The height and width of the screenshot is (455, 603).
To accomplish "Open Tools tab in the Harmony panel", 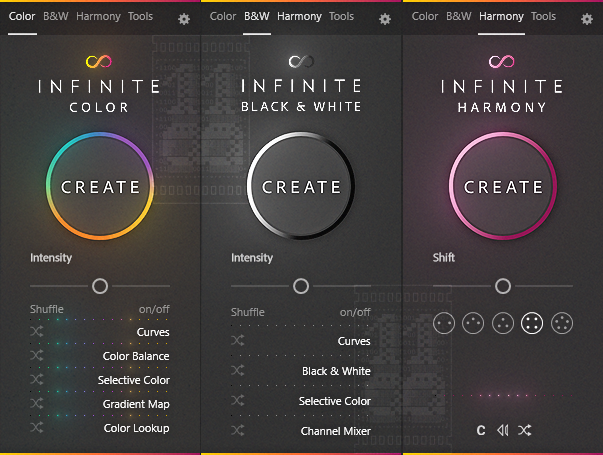I will coord(543,17).
